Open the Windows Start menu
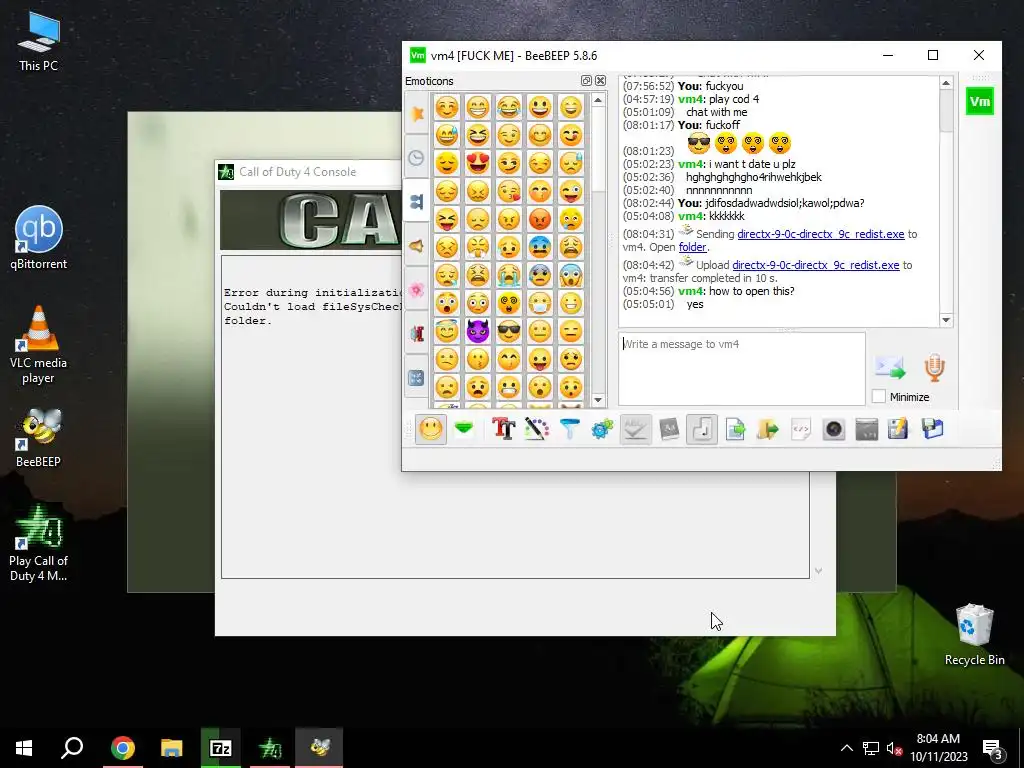 pos(24,748)
